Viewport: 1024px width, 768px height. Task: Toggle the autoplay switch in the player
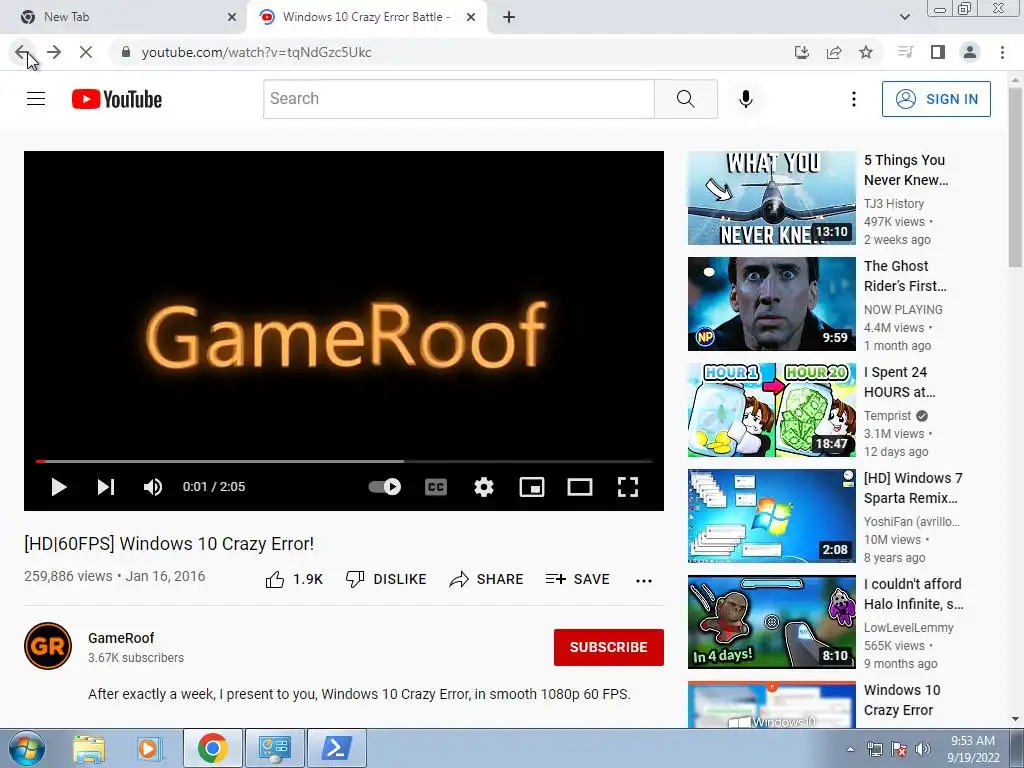[x=385, y=487]
